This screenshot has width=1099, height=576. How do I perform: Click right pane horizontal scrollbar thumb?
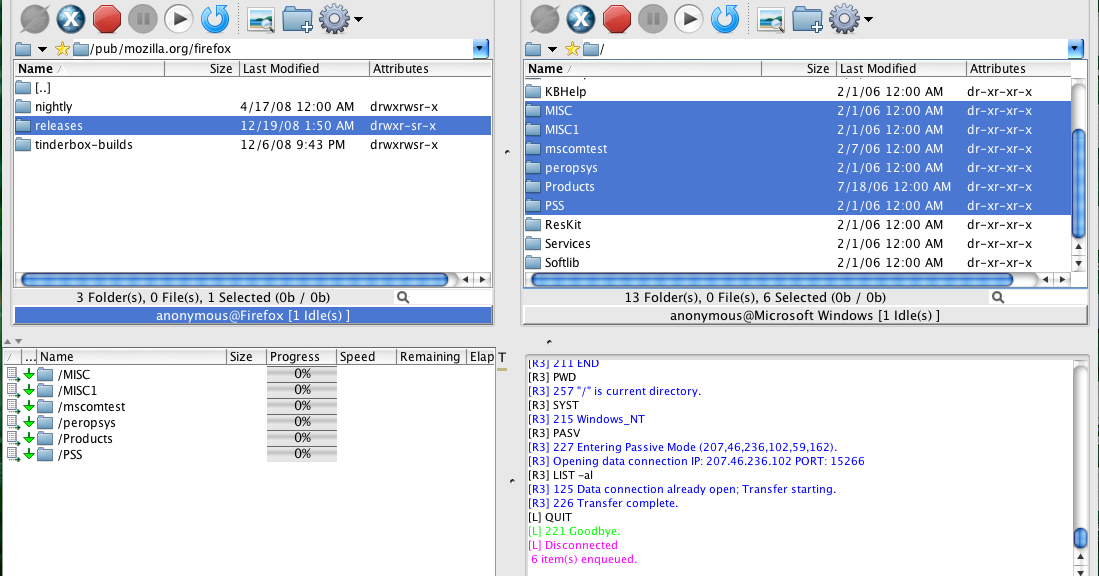click(772, 280)
